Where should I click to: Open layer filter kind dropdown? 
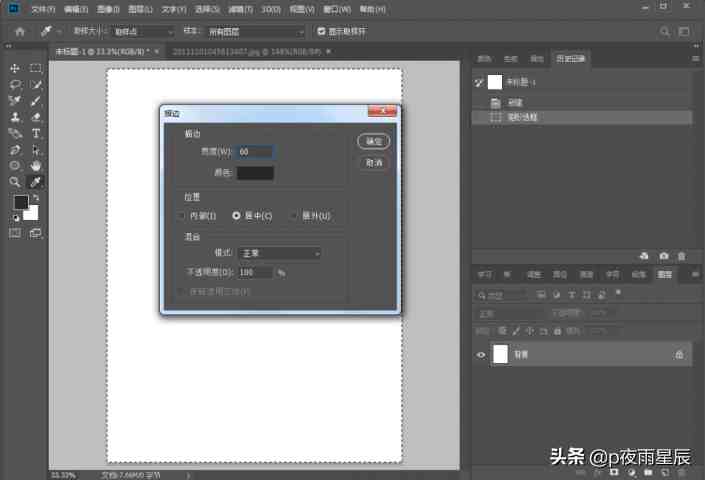[500, 295]
